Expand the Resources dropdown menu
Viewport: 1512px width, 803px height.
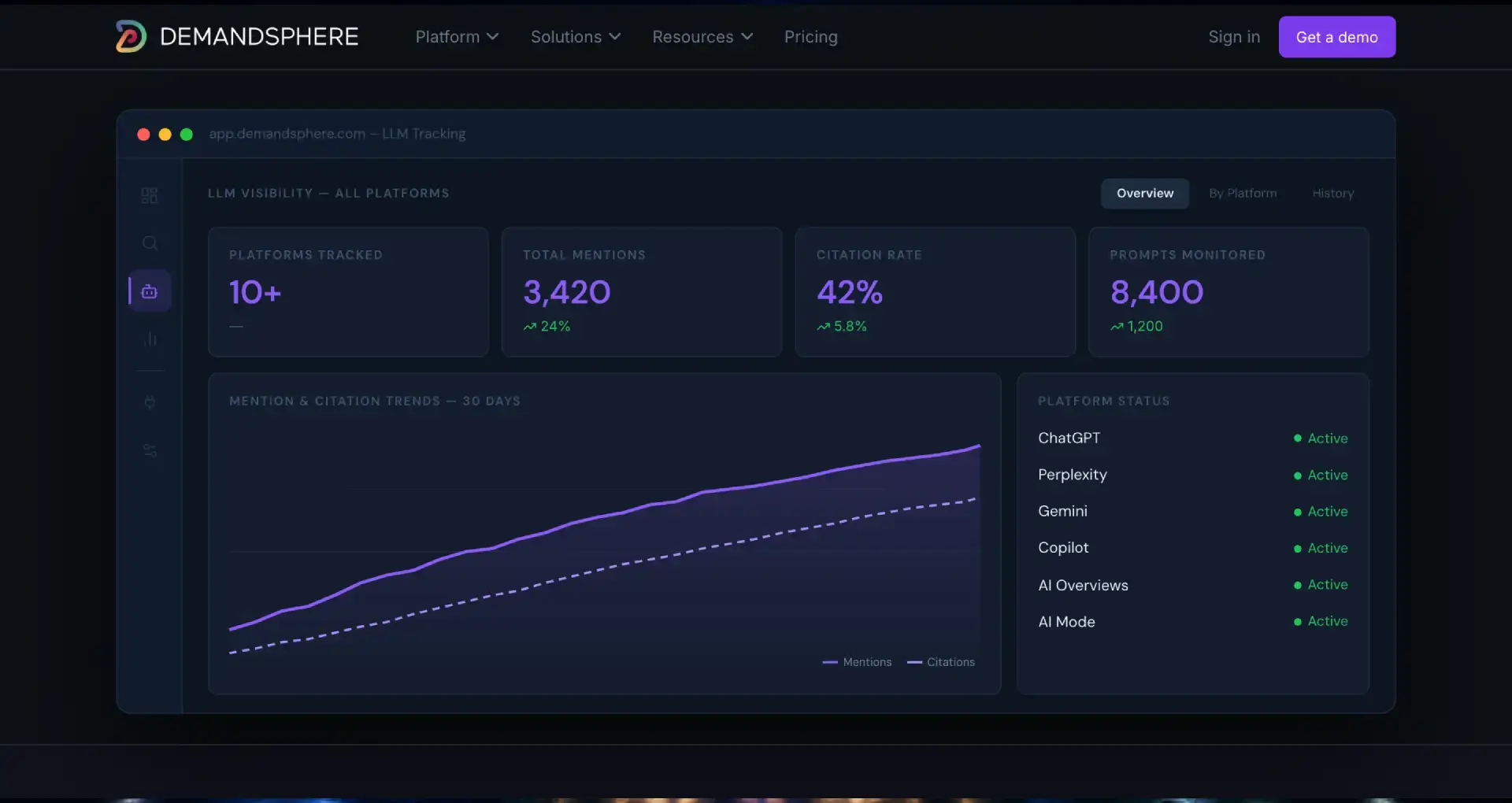[702, 37]
